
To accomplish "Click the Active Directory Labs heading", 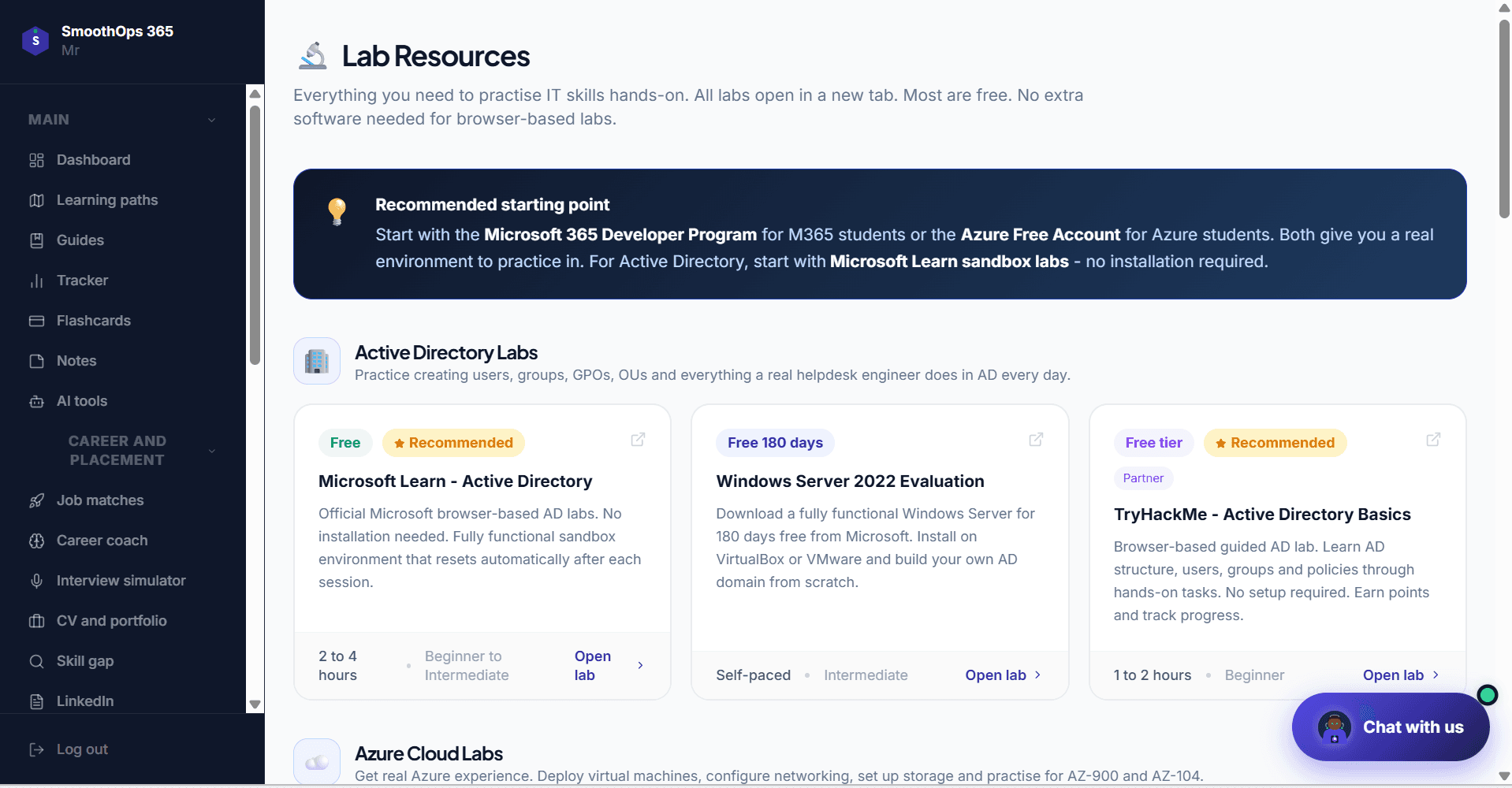I will pos(446,353).
